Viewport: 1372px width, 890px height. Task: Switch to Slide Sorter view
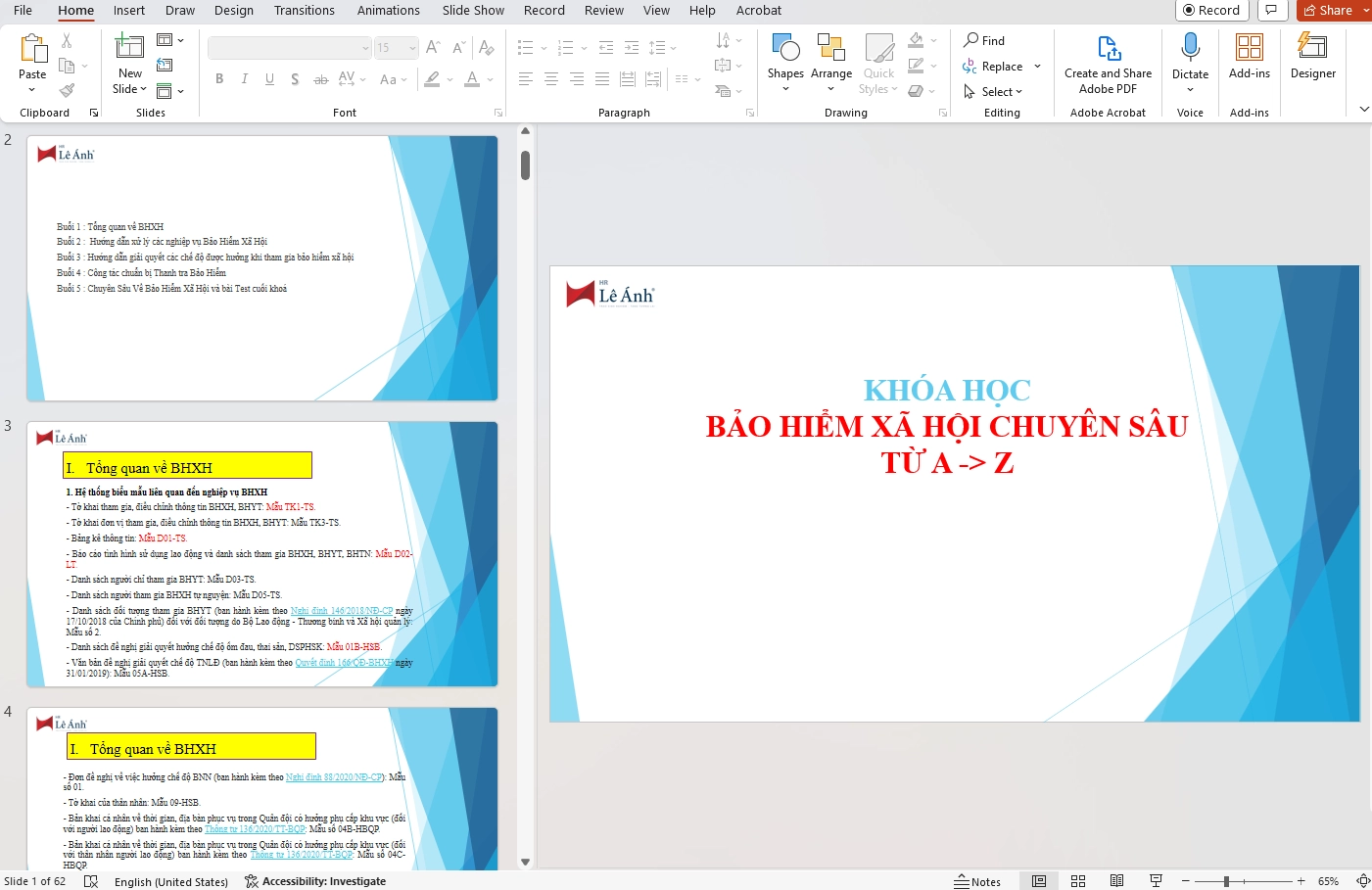1078,881
